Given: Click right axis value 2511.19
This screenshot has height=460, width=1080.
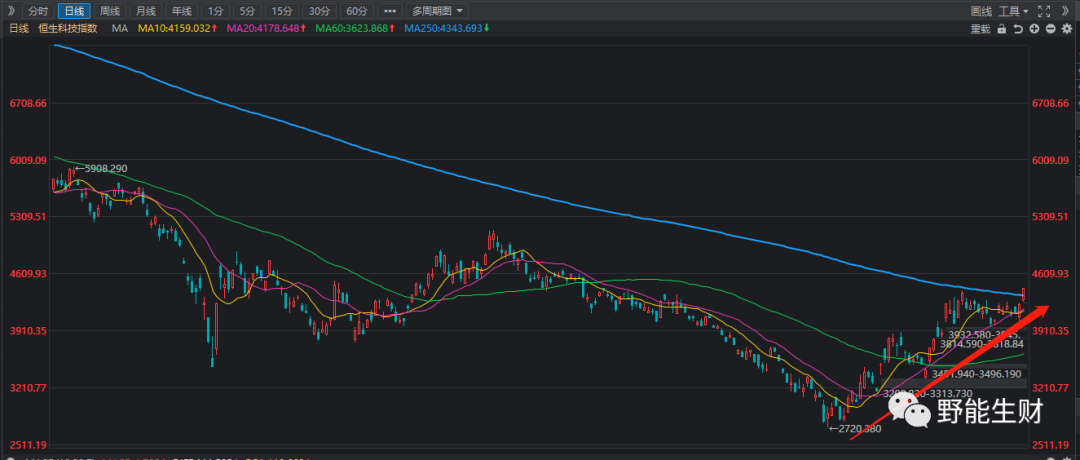Looking at the screenshot, I should [1050, 444].
